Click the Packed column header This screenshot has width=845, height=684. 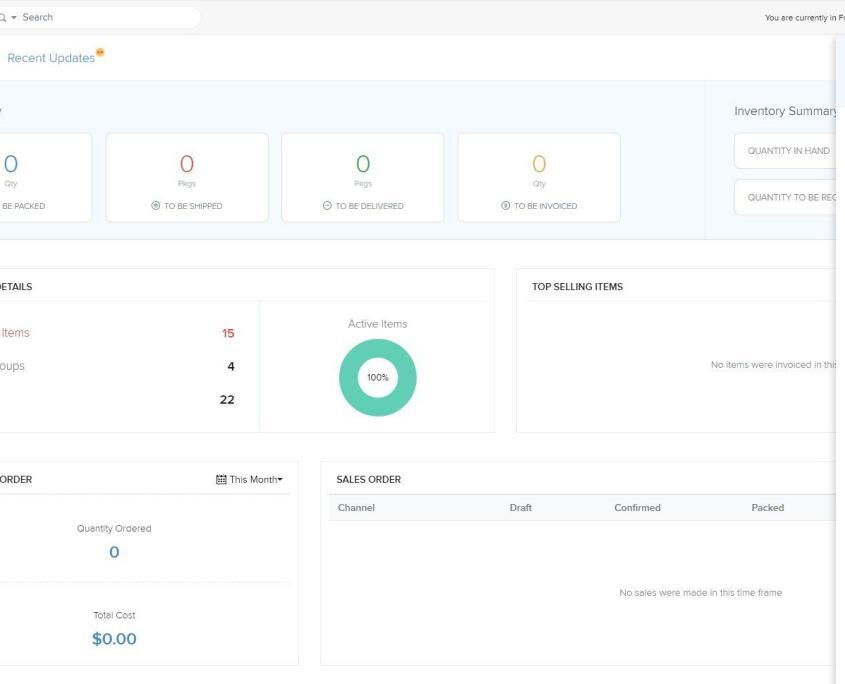click(x=767, y=508)
